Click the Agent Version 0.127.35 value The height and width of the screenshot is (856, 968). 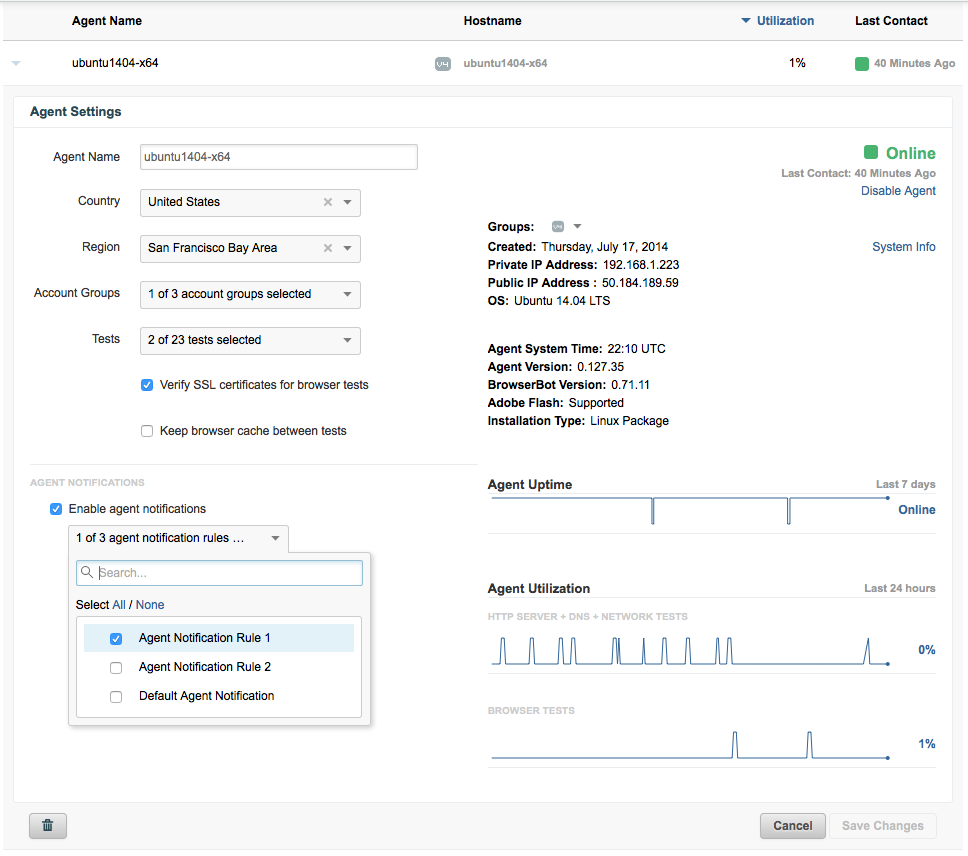[601, 367]
